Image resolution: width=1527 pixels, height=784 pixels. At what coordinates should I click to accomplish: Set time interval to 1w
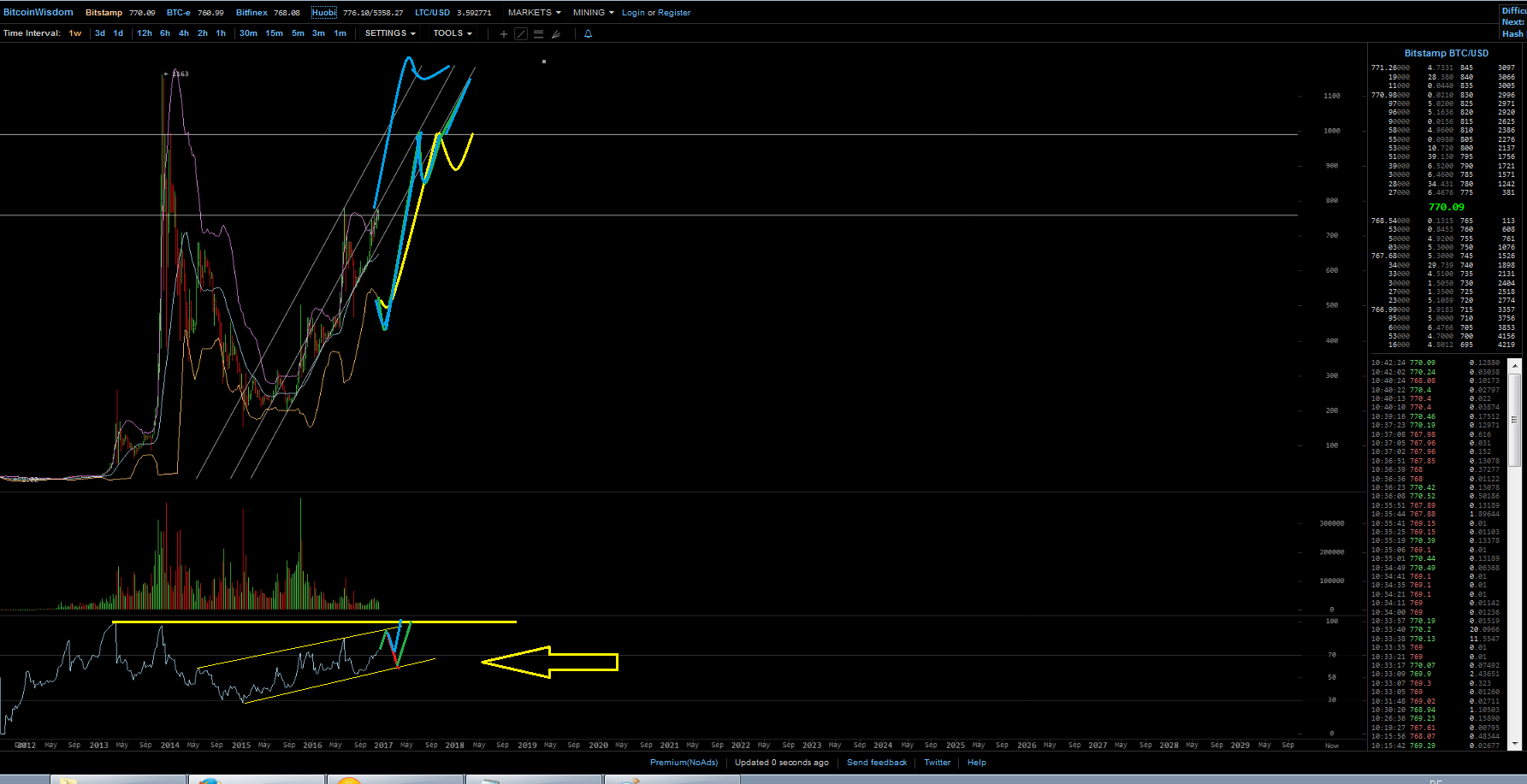pos(75,33)
